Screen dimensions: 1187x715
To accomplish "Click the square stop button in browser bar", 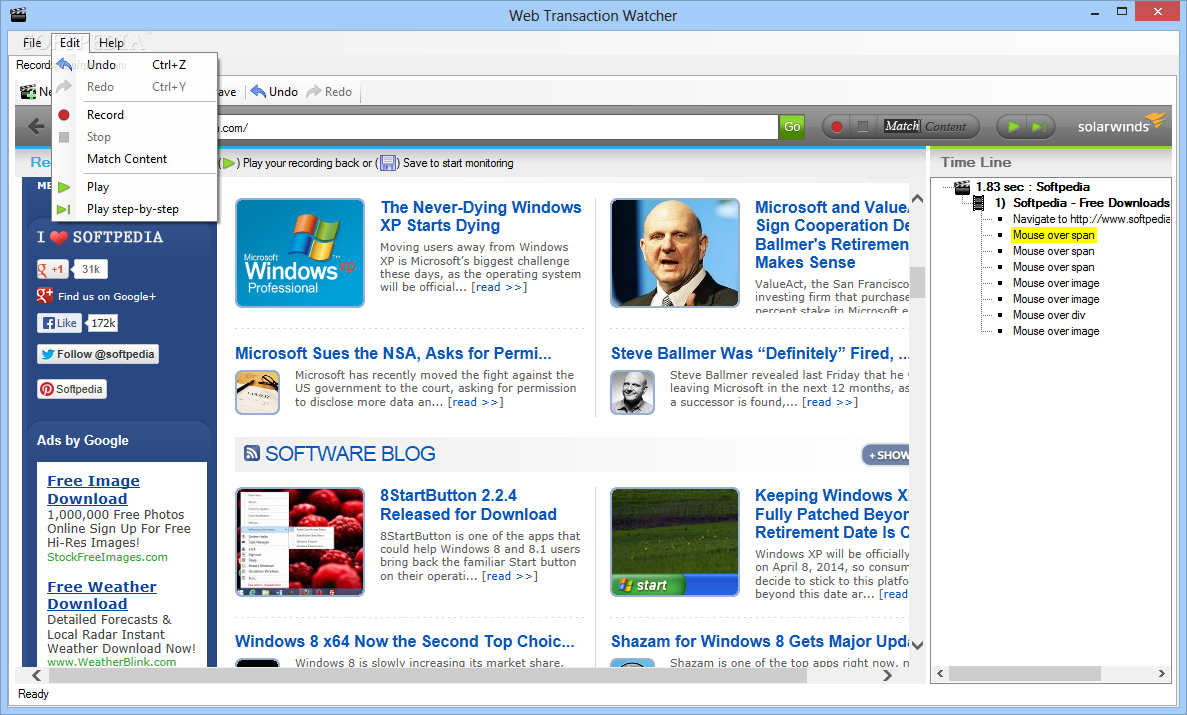I will click(862, 126).
